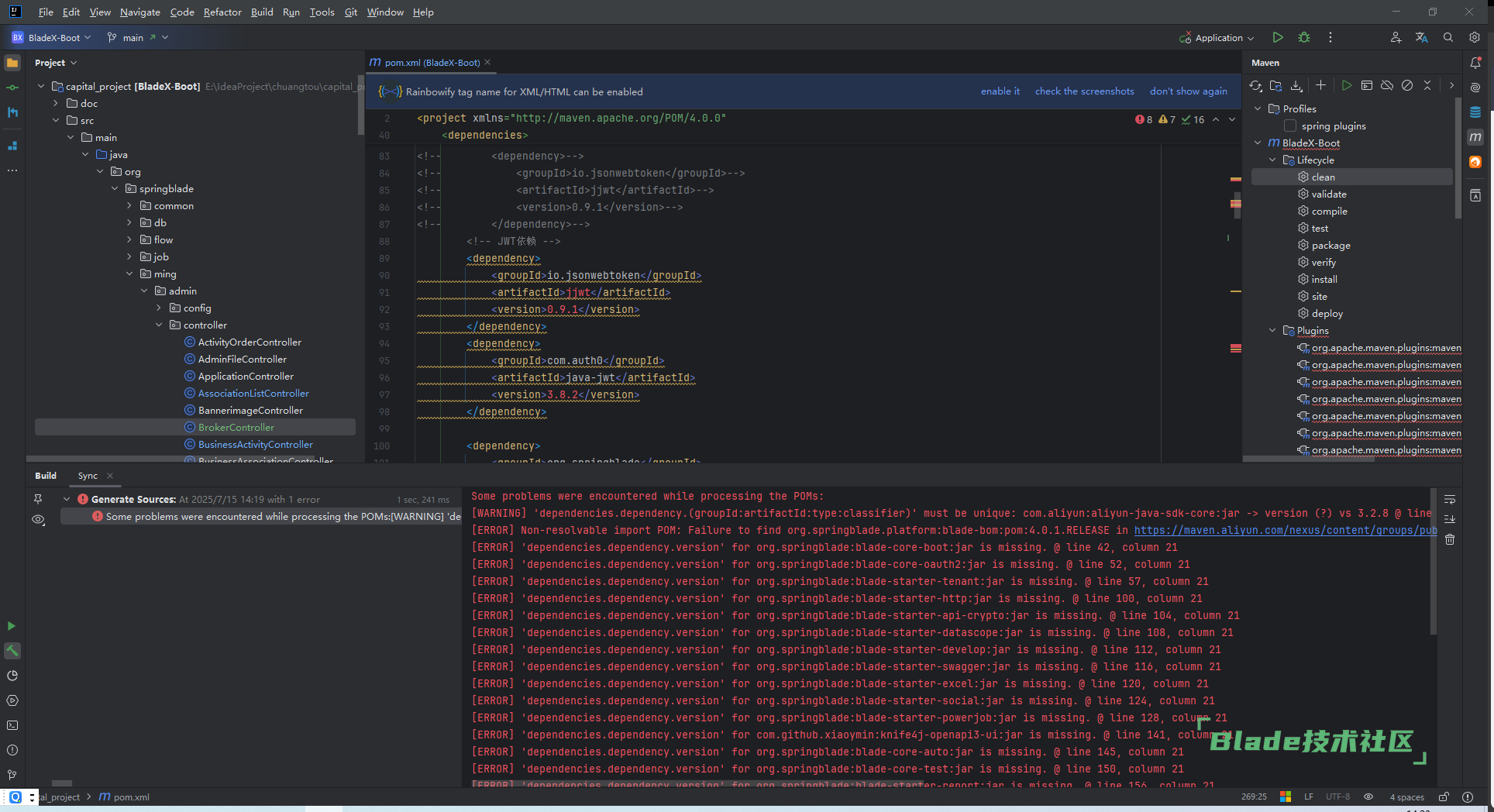Enable the spring plugins profile checkbox

click(x=1290, y=126)
